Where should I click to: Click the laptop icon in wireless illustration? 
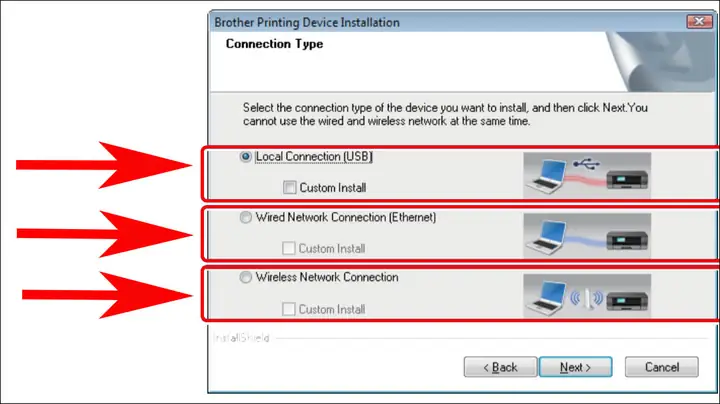coord(546,298)
